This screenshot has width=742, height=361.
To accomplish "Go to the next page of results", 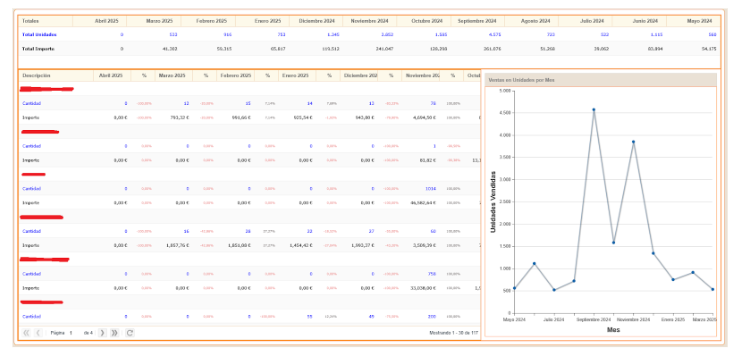I will (102, 333).
